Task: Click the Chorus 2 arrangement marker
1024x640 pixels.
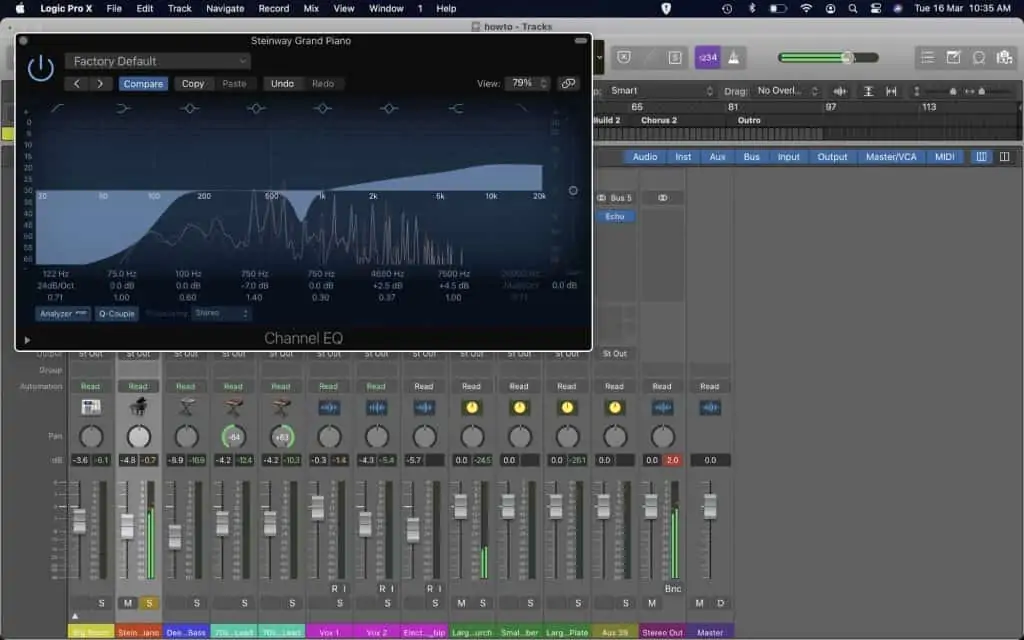Action: tap(658, 120)
